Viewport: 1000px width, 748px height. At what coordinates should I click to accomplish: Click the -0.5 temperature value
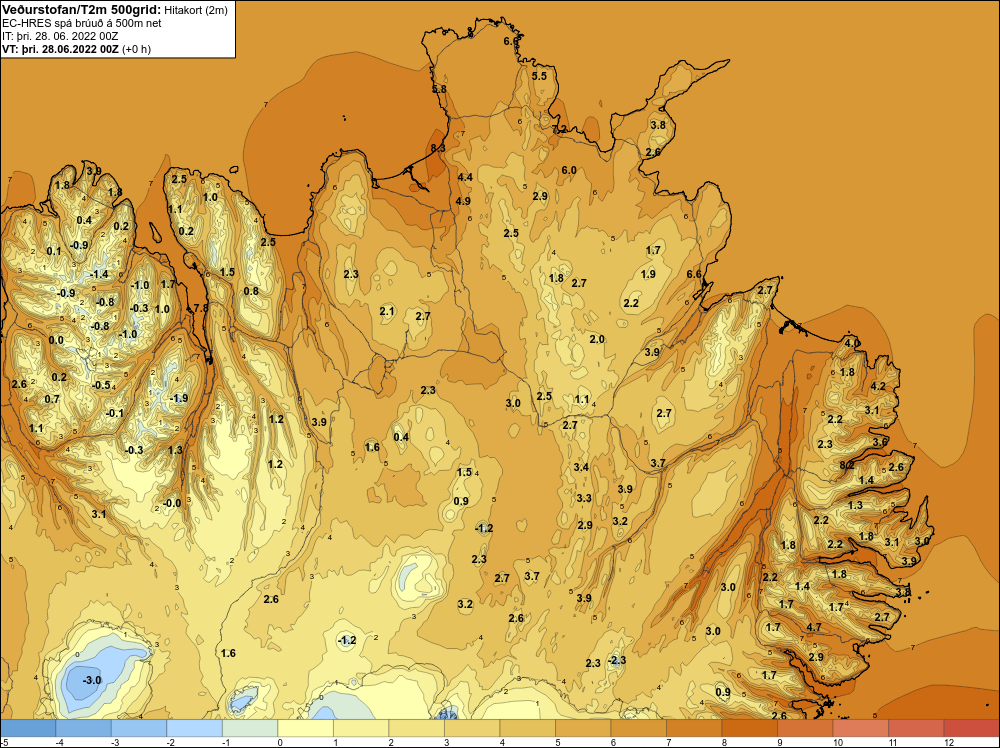pyautogui.click(x=101, y=385)
